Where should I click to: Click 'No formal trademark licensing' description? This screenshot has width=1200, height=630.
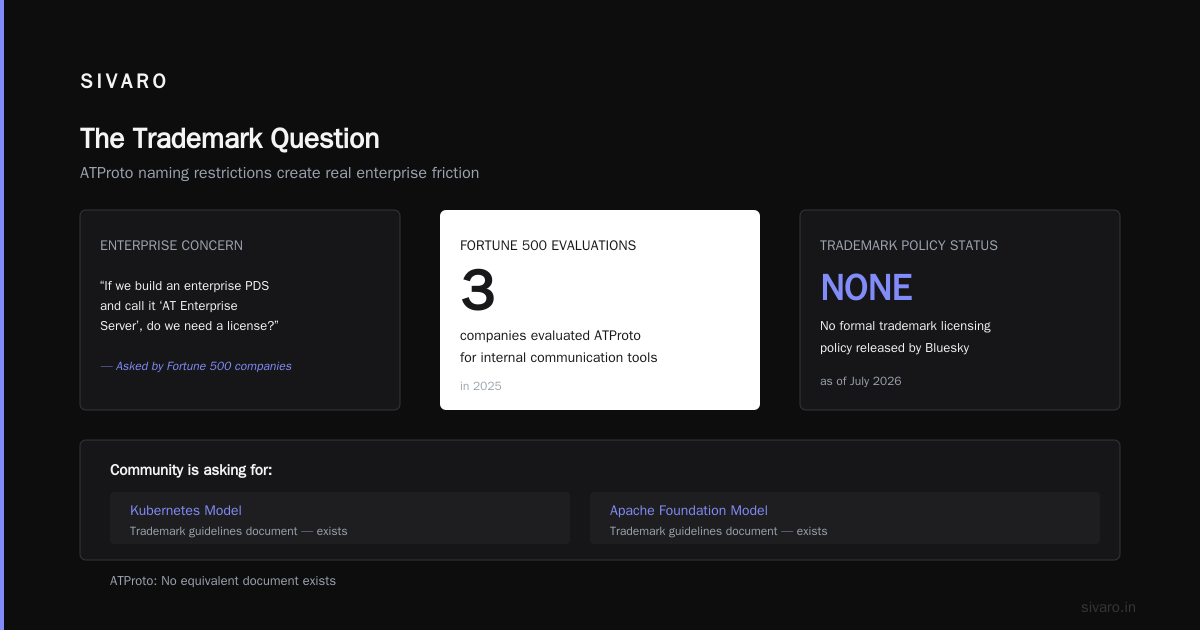click(x=905, y=337)
